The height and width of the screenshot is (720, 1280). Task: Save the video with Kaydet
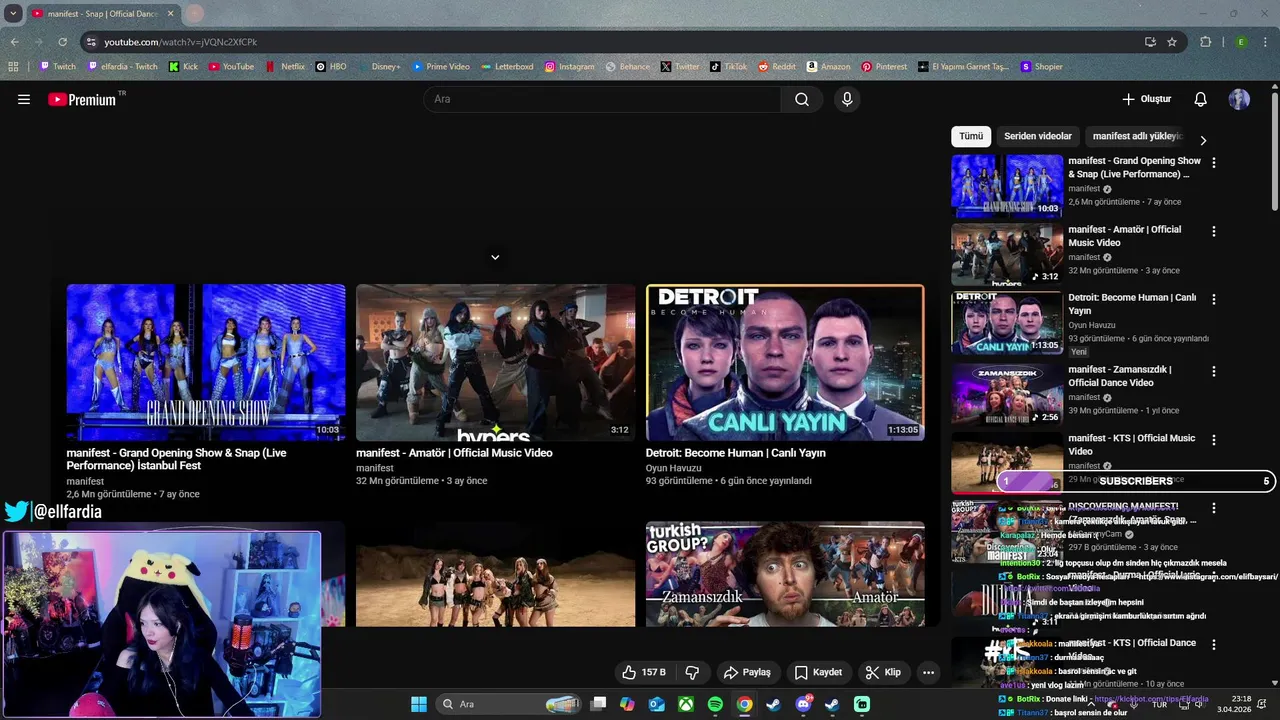tap(818, 672)
